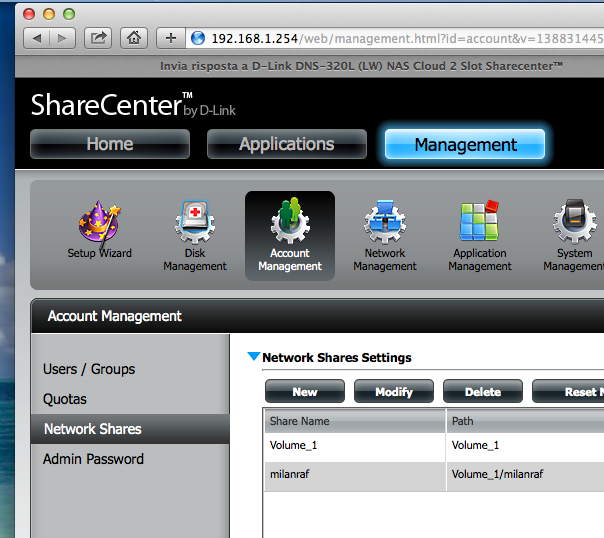Click the Volume_1/milanraf path cell
This screenshot has width=604, height=538.
click(525, 474)
